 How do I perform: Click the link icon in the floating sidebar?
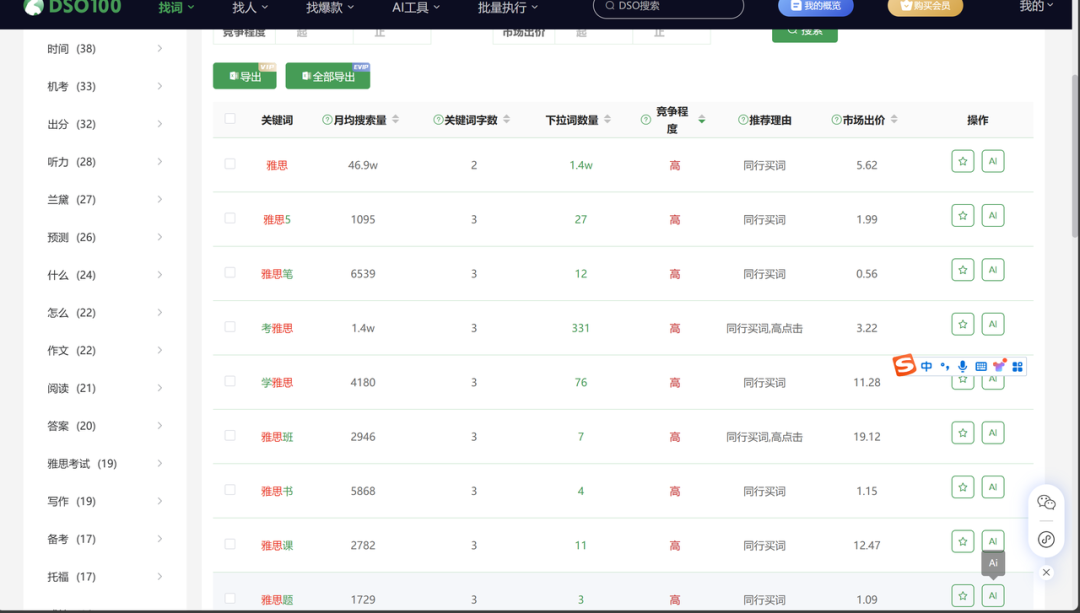click(1045, 539)
